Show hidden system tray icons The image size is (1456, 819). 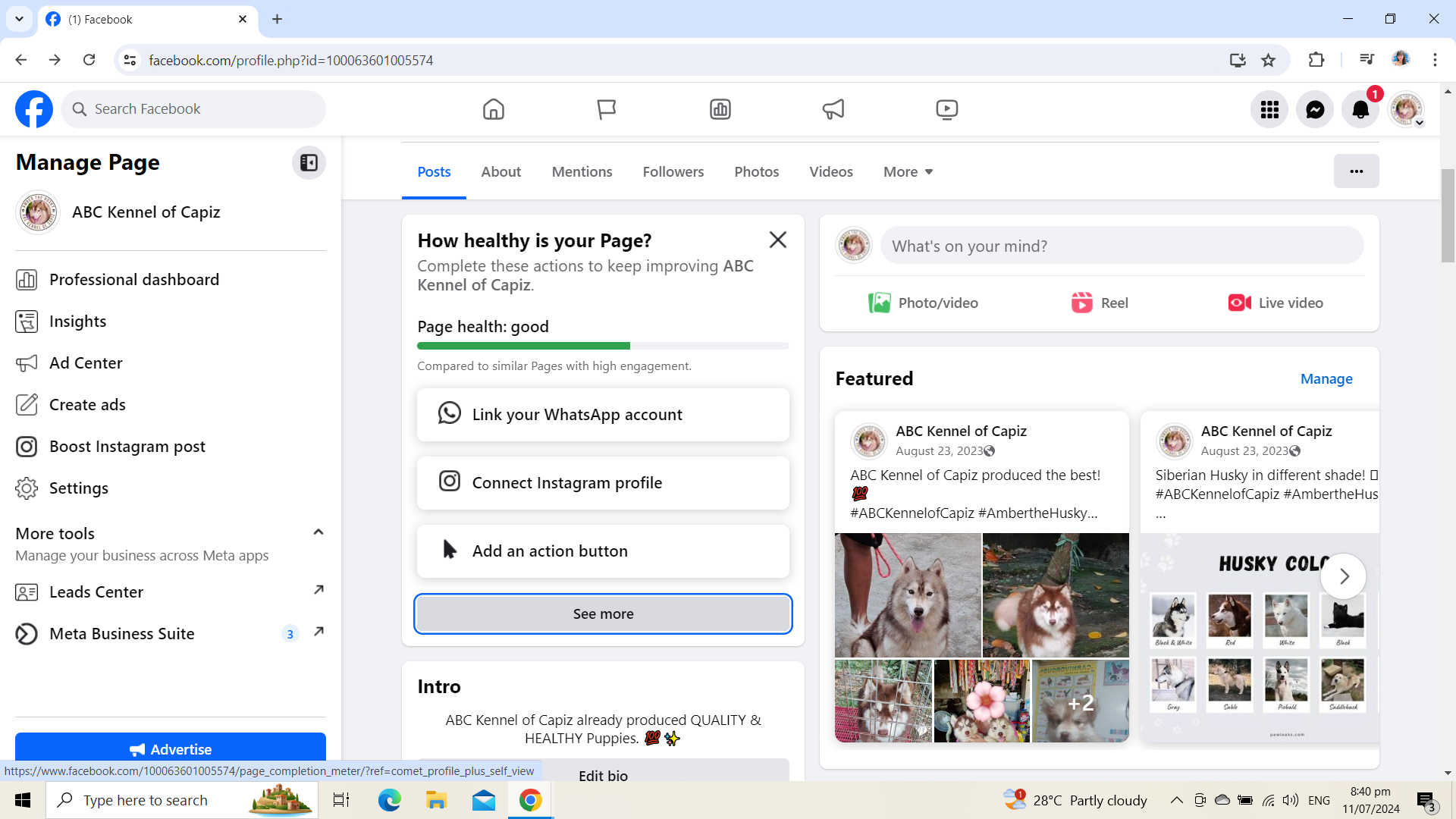point(1176,800)
